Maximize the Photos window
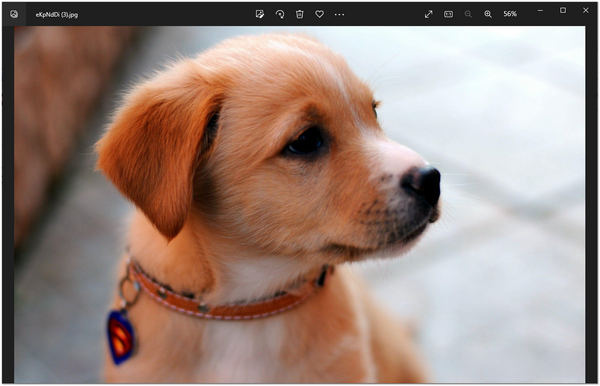 563,10
